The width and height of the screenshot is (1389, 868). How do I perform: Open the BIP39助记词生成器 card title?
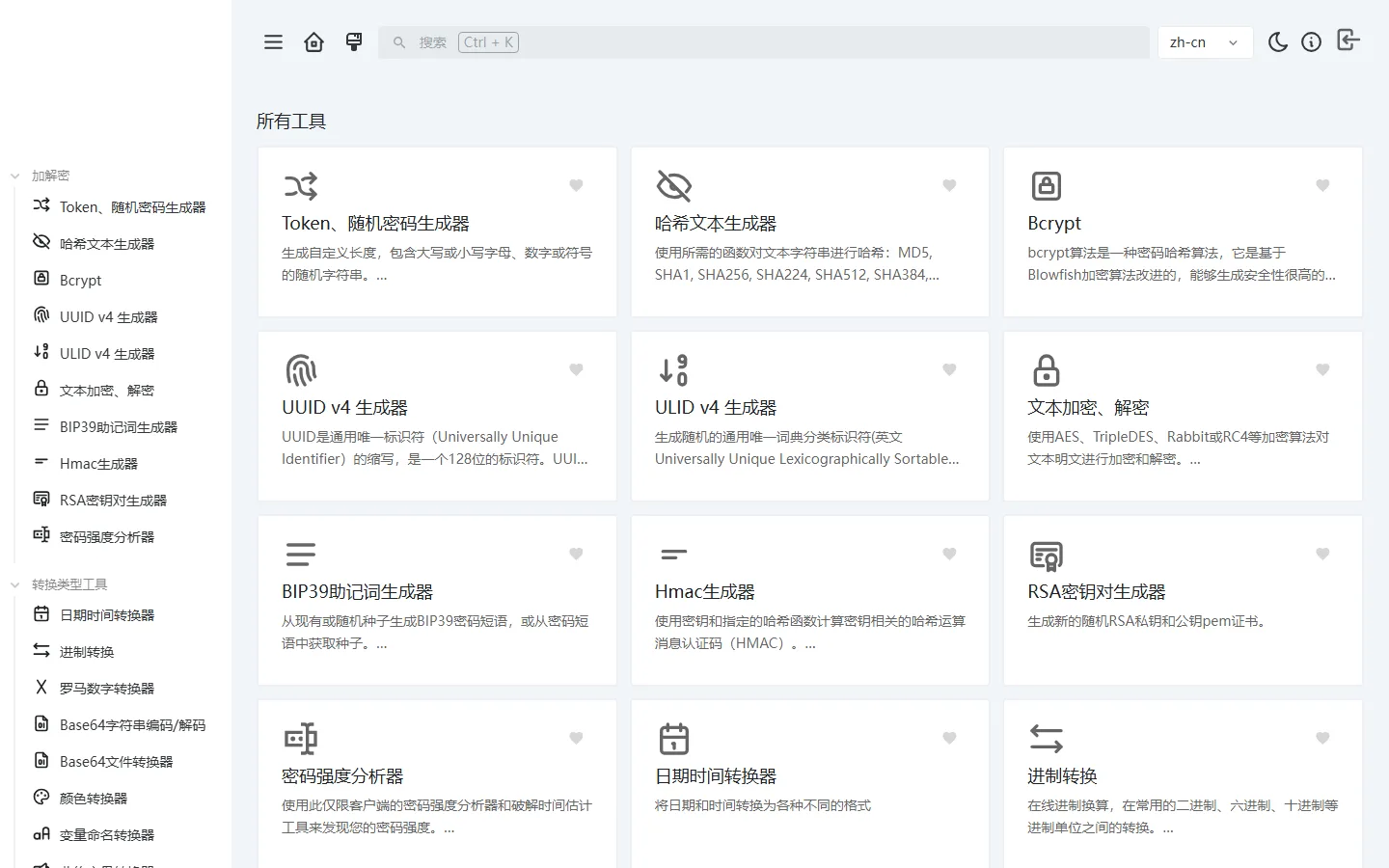(x=358, y=591)
